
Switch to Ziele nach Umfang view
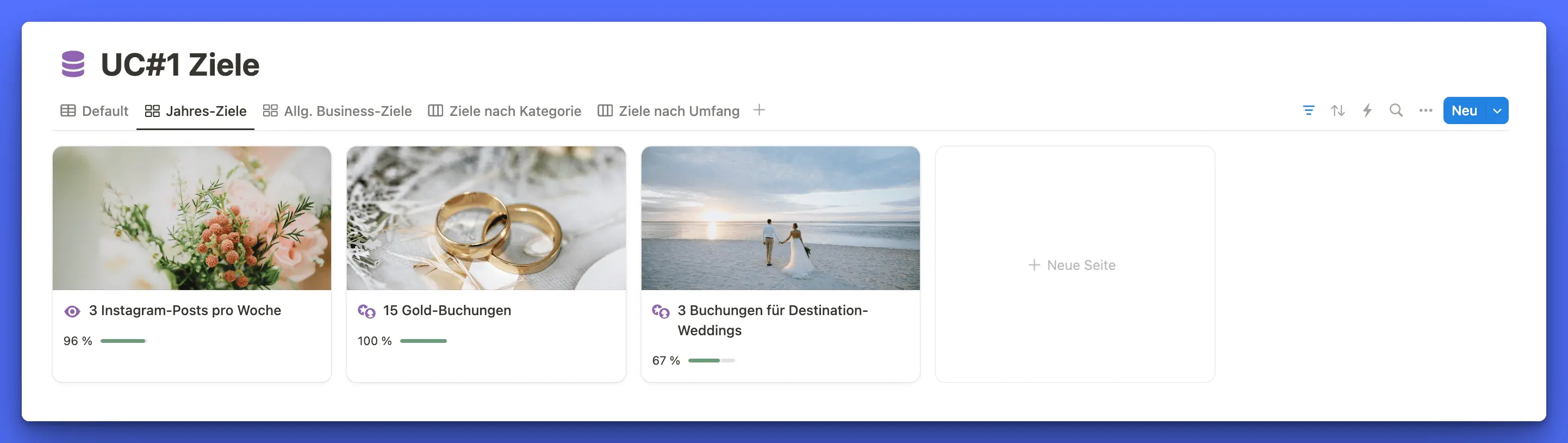pyautogui.click(x=668, y=111)
